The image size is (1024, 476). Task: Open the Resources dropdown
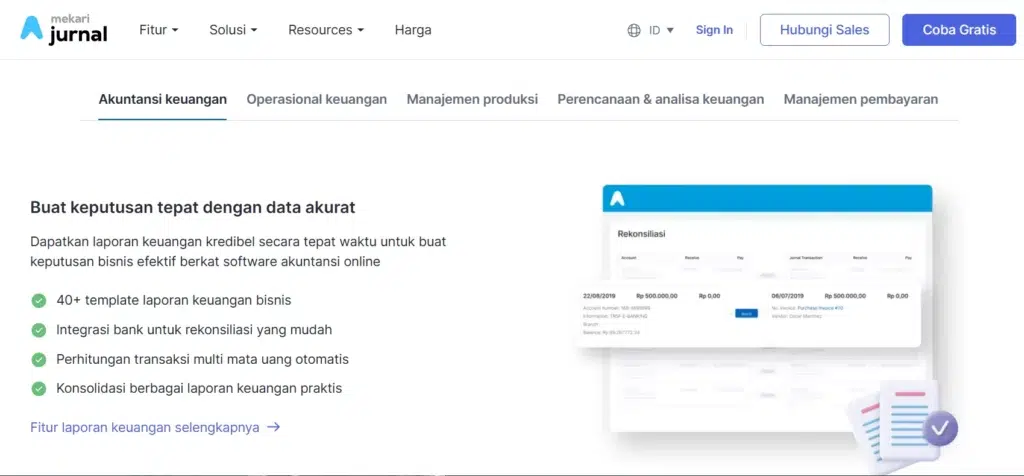[326, 30]
